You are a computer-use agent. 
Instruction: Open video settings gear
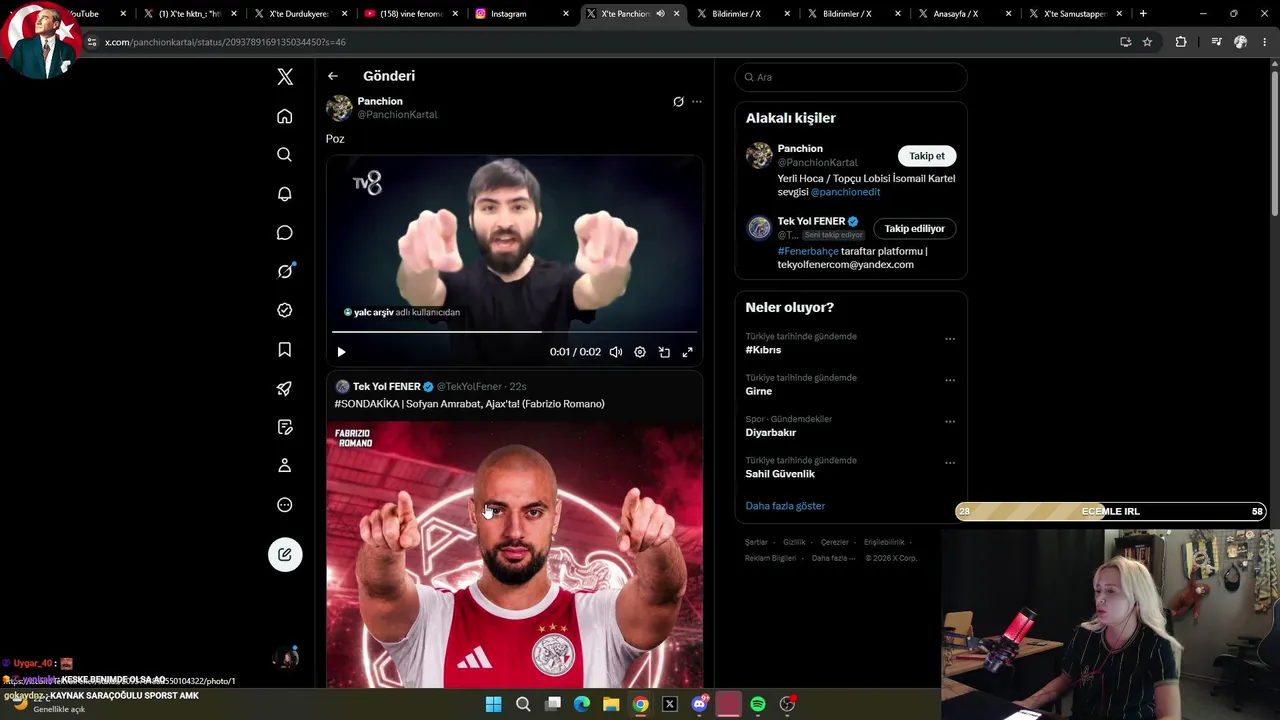coord(640,352)
